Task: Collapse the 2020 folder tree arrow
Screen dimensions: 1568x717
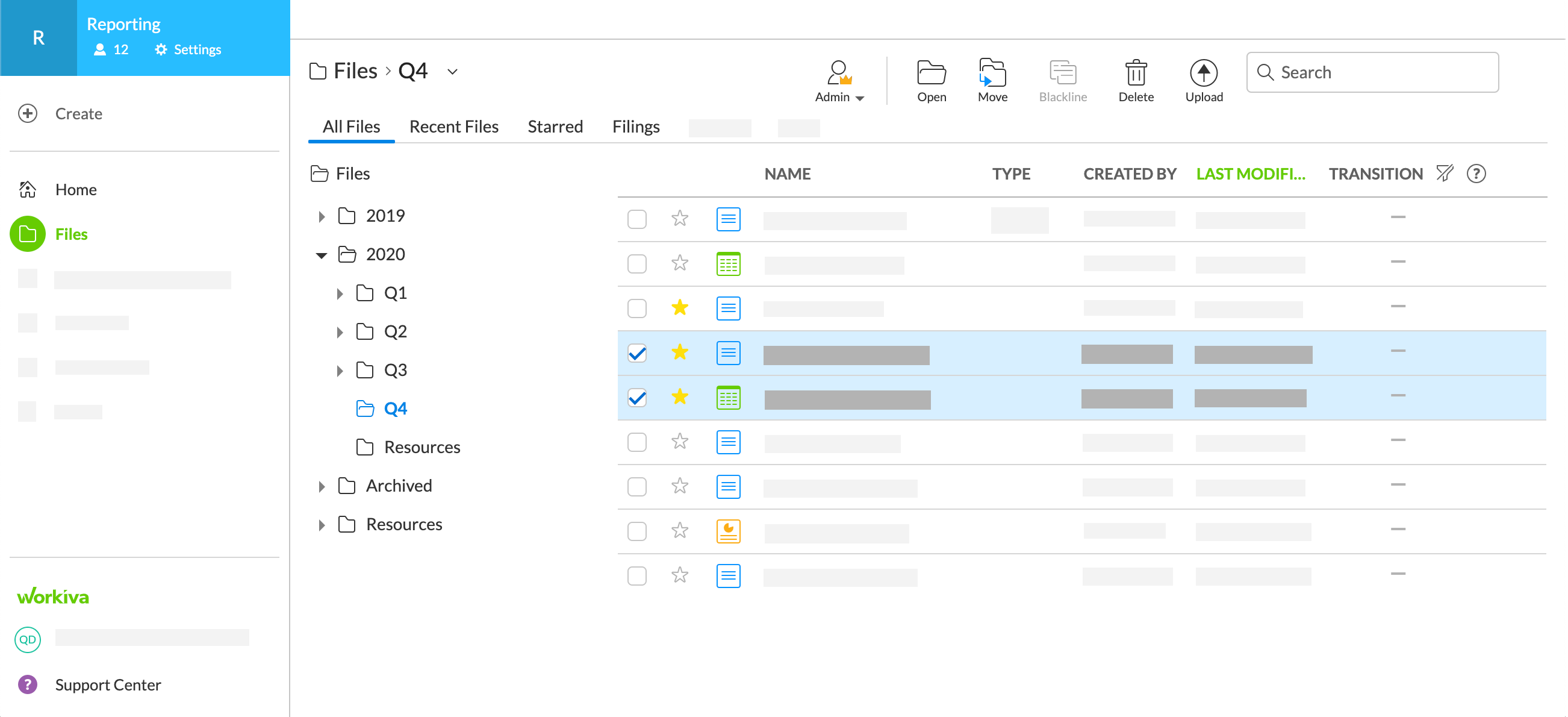Action: pos(322,255)
